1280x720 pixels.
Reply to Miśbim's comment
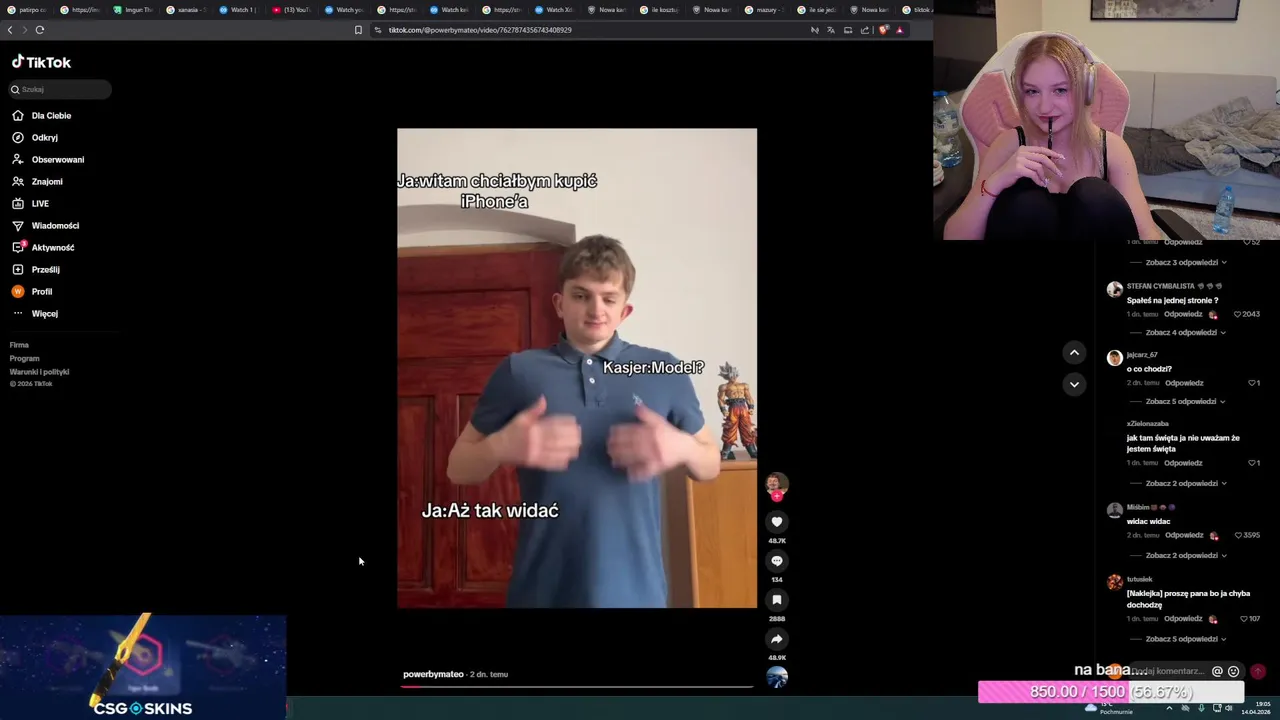(x=1183, y=535)
